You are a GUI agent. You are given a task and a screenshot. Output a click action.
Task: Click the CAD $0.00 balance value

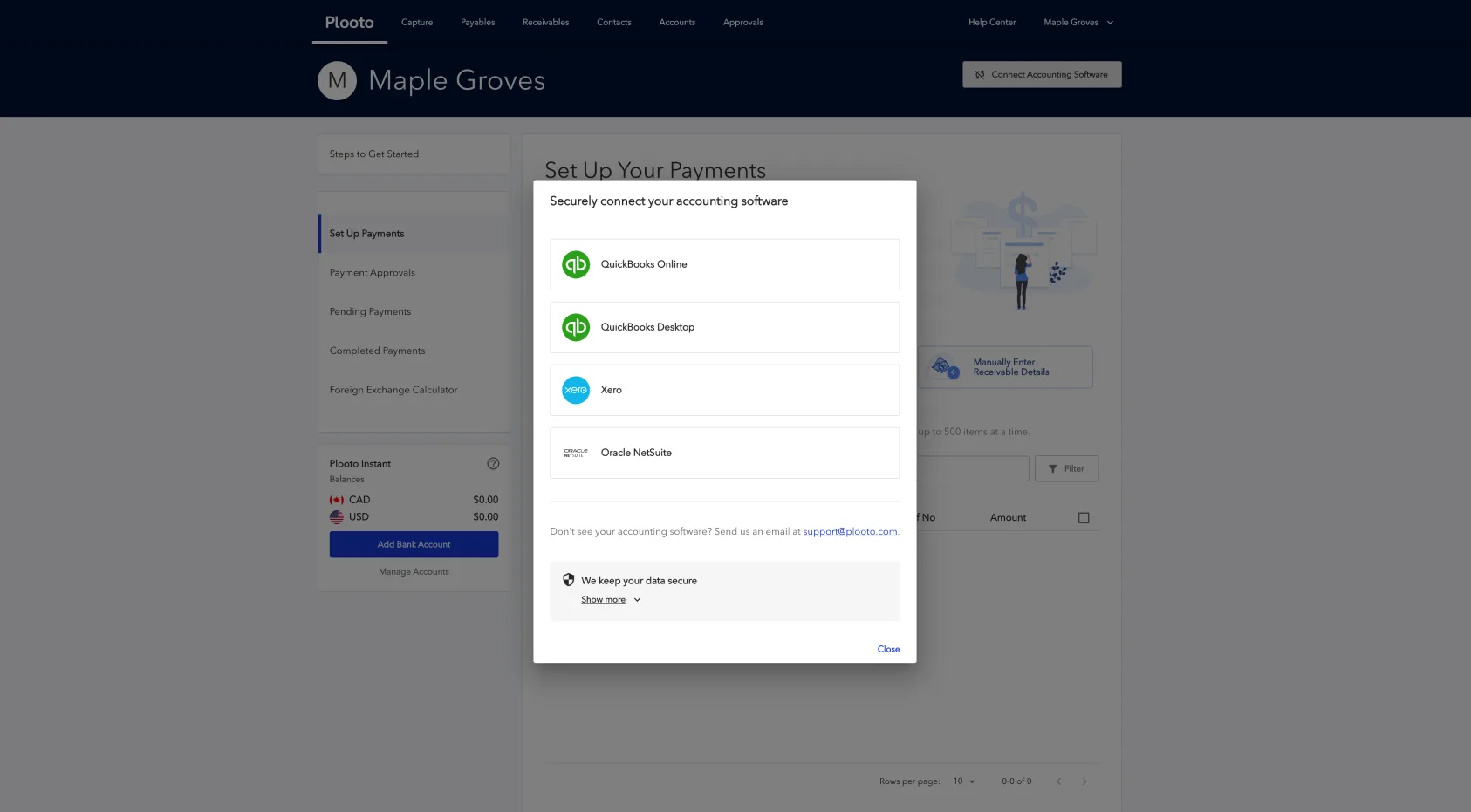(486, 500)
